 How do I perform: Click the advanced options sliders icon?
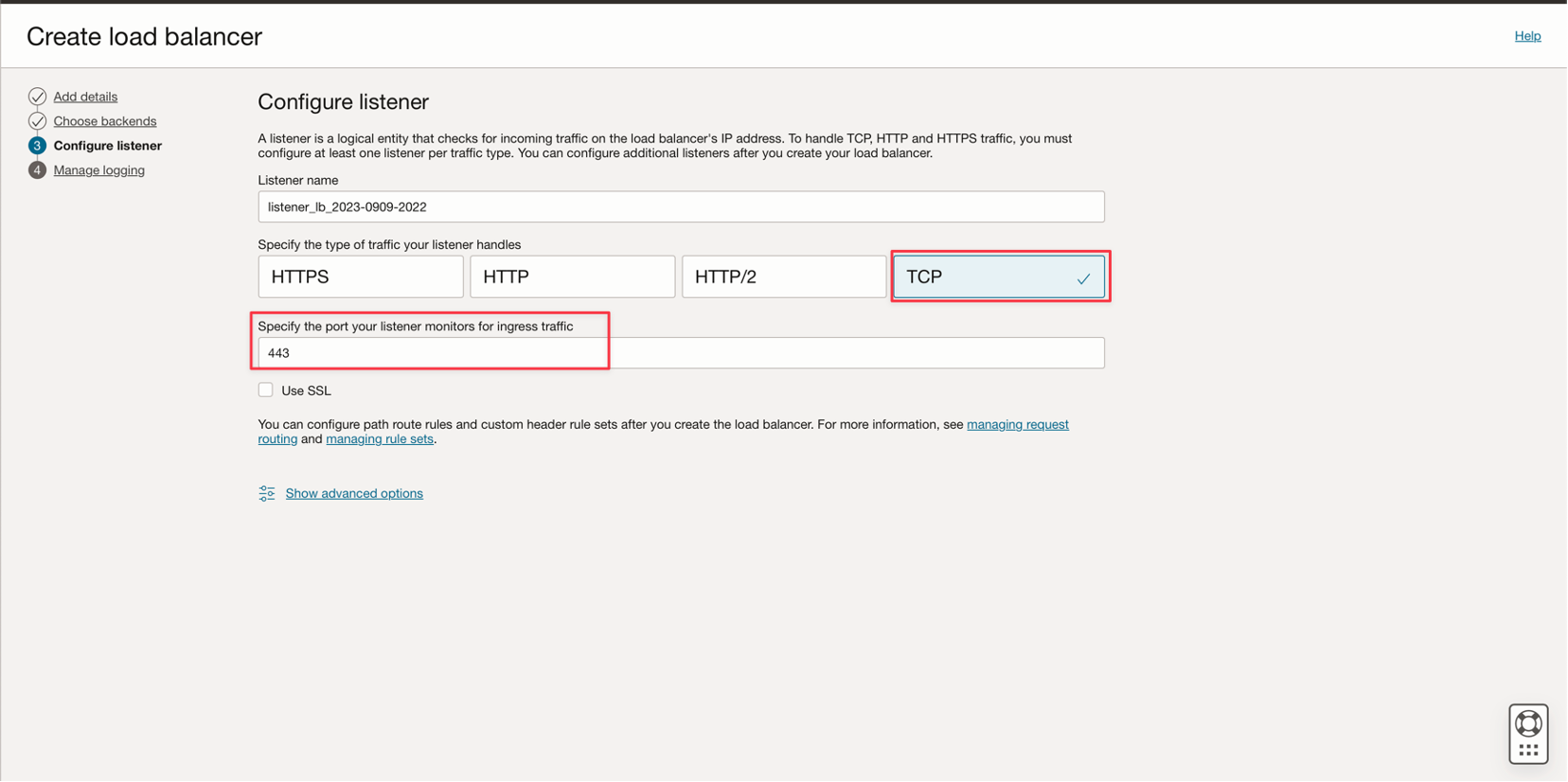[267, 493]
